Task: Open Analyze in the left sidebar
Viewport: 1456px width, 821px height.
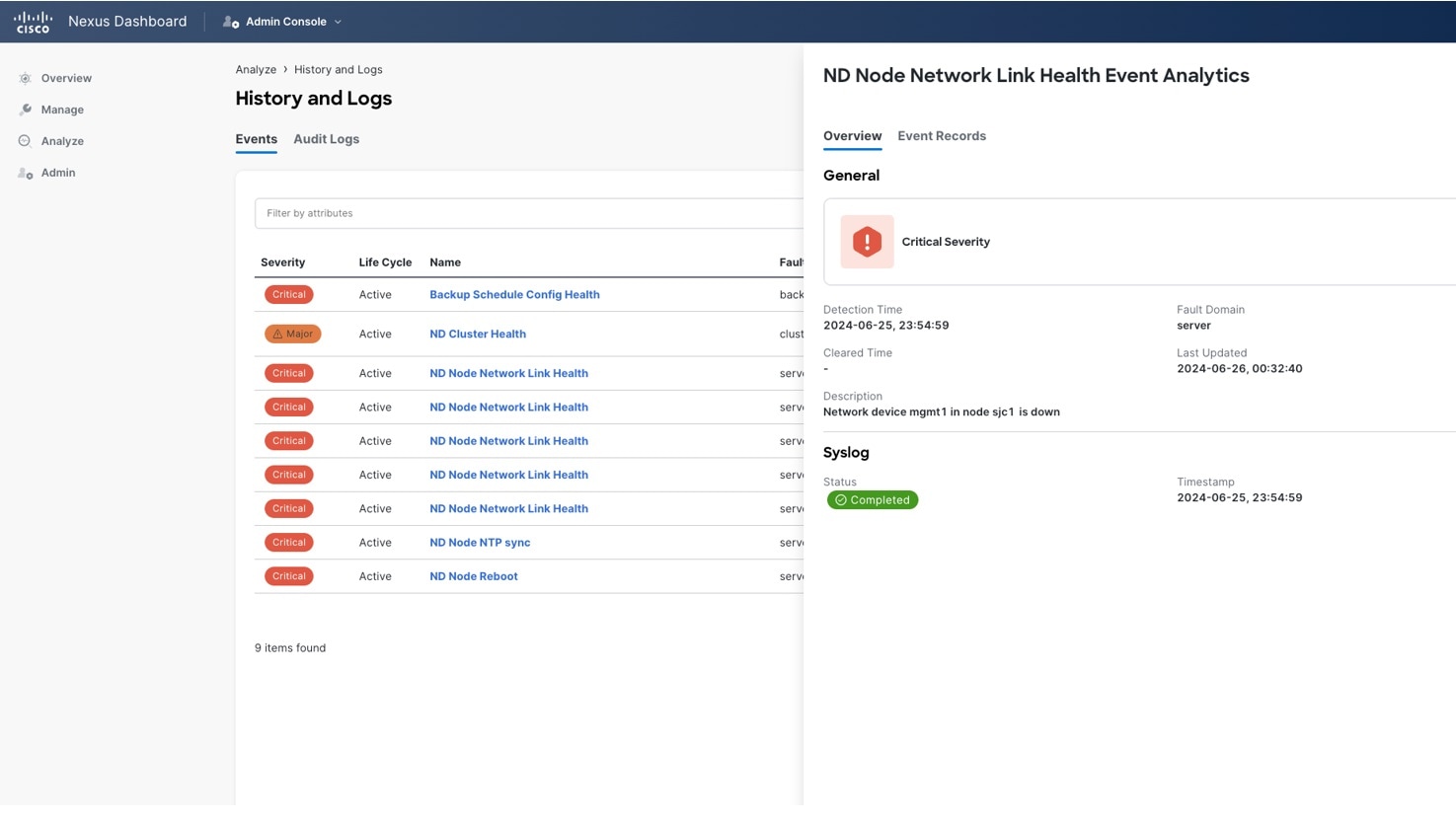Action: pyautogui.click(x=62, y=141)
